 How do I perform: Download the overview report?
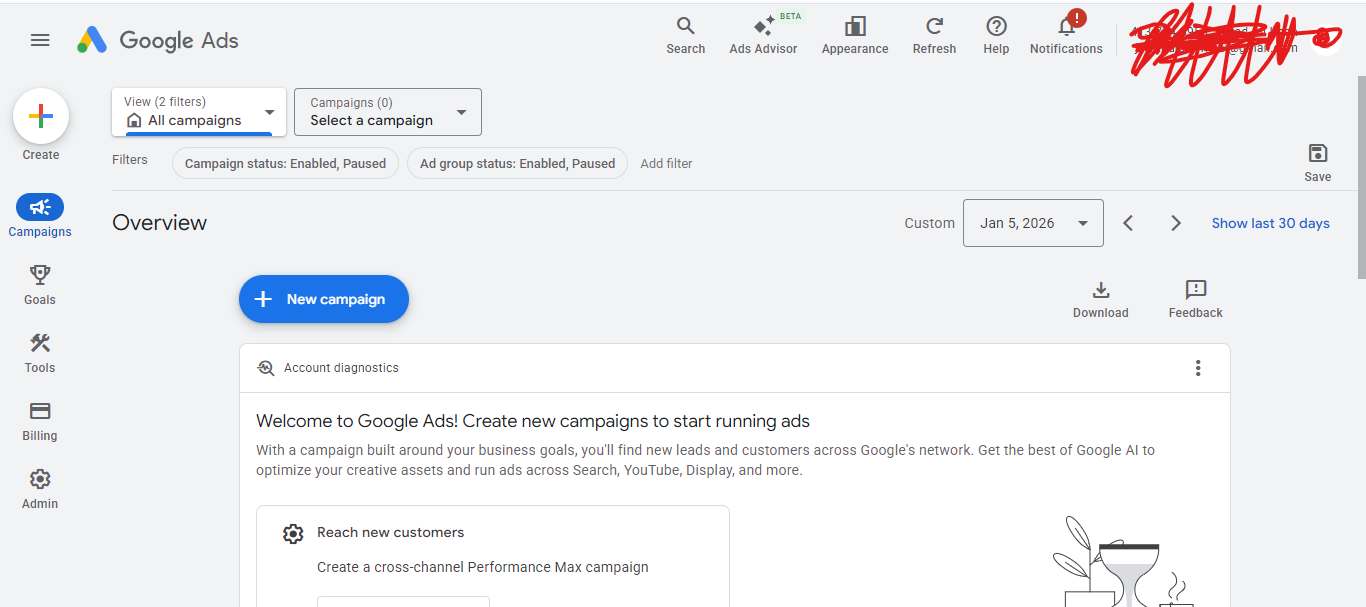click(1100, 291)
